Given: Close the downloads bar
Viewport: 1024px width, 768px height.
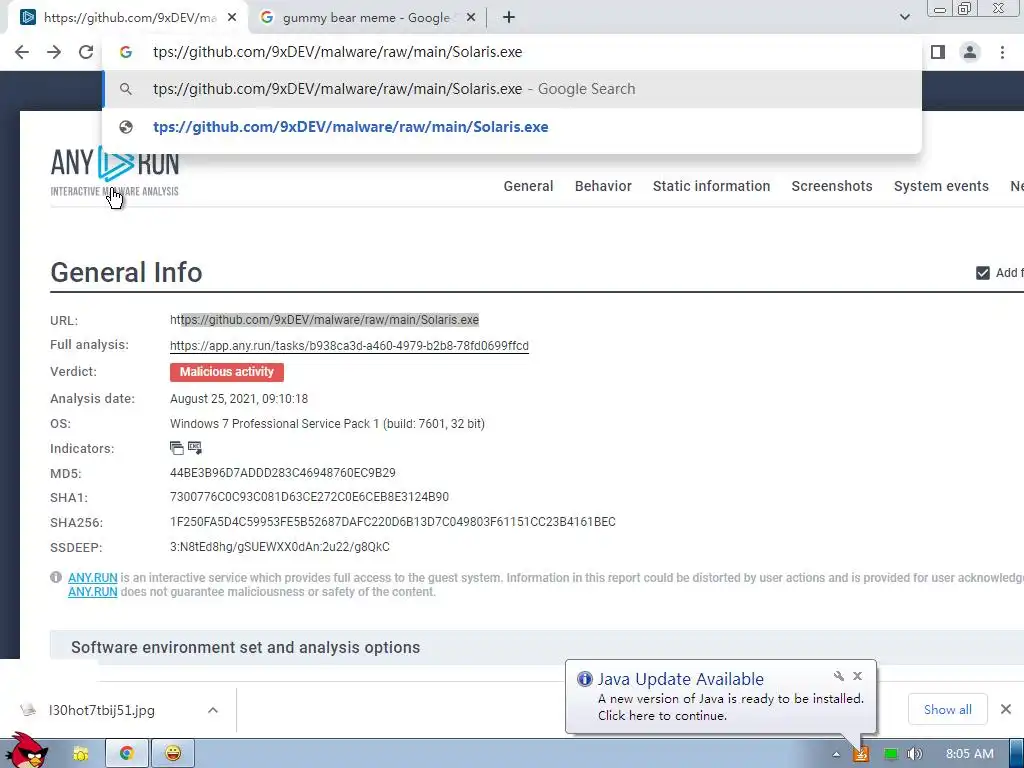Looking at the screenshot, I should tap(1006, 709).
